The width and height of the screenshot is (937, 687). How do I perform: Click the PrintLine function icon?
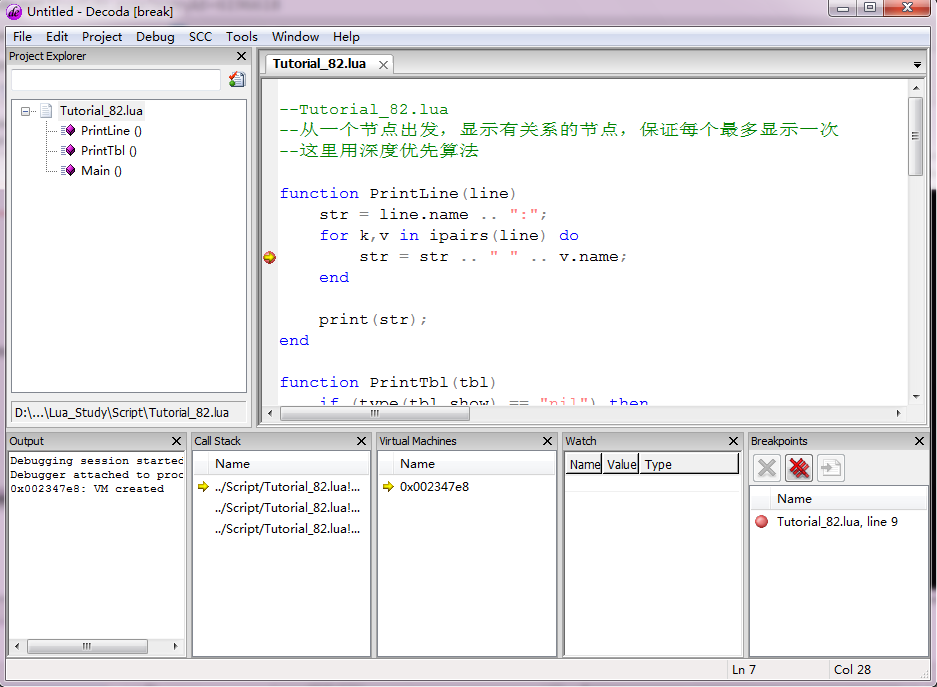tap(68, 131)
